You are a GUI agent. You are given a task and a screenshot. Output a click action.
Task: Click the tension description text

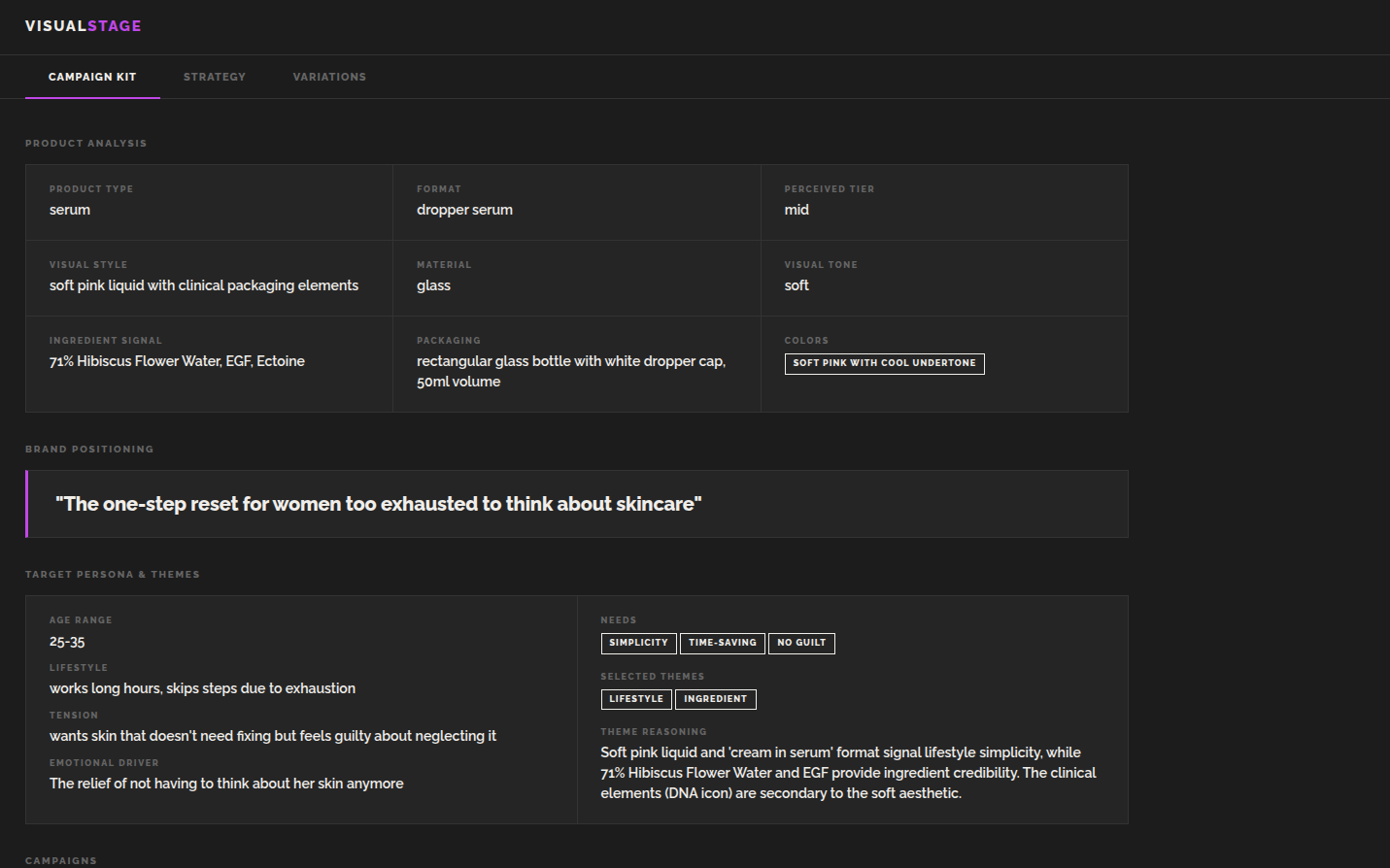tap(273, 736)
